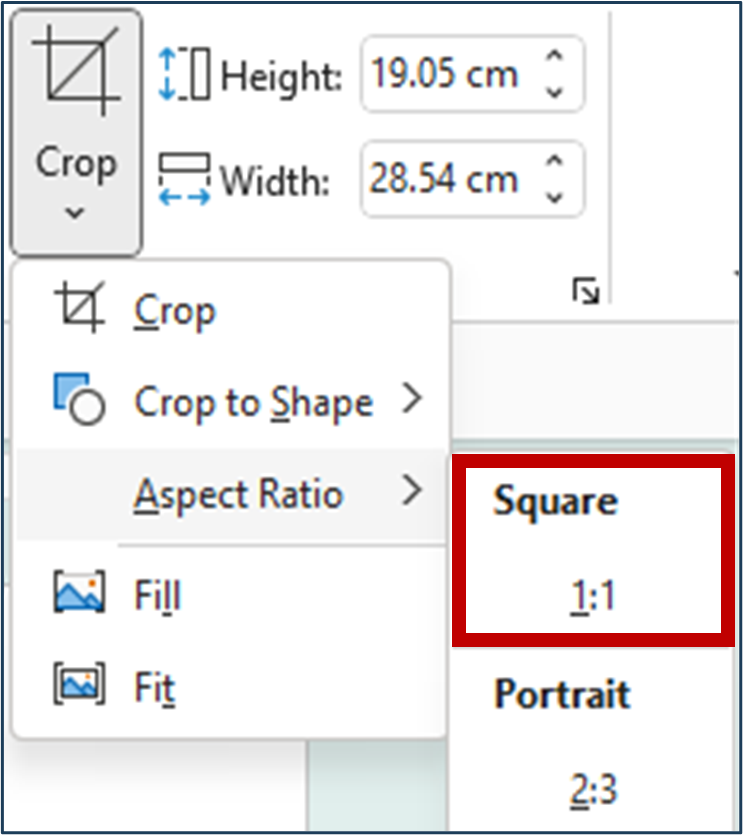Decrease Height with the down spinner arrow
743x835 pixels.
click(x=554, y=92)
